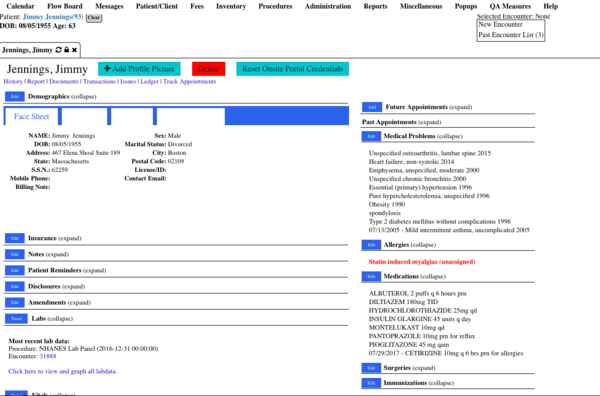Edit the Immunizations section
The height and width of the screenshot is (396, 600).
tap(371, 383)
